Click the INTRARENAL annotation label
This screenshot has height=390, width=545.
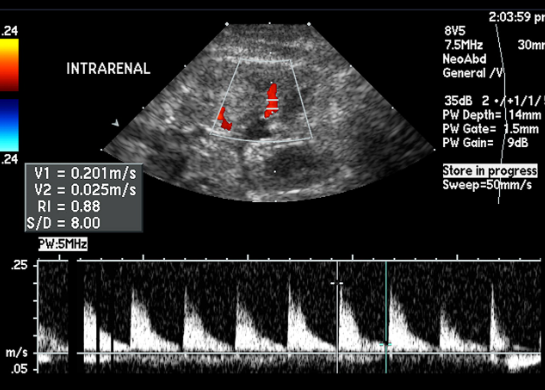pos(108,69)
